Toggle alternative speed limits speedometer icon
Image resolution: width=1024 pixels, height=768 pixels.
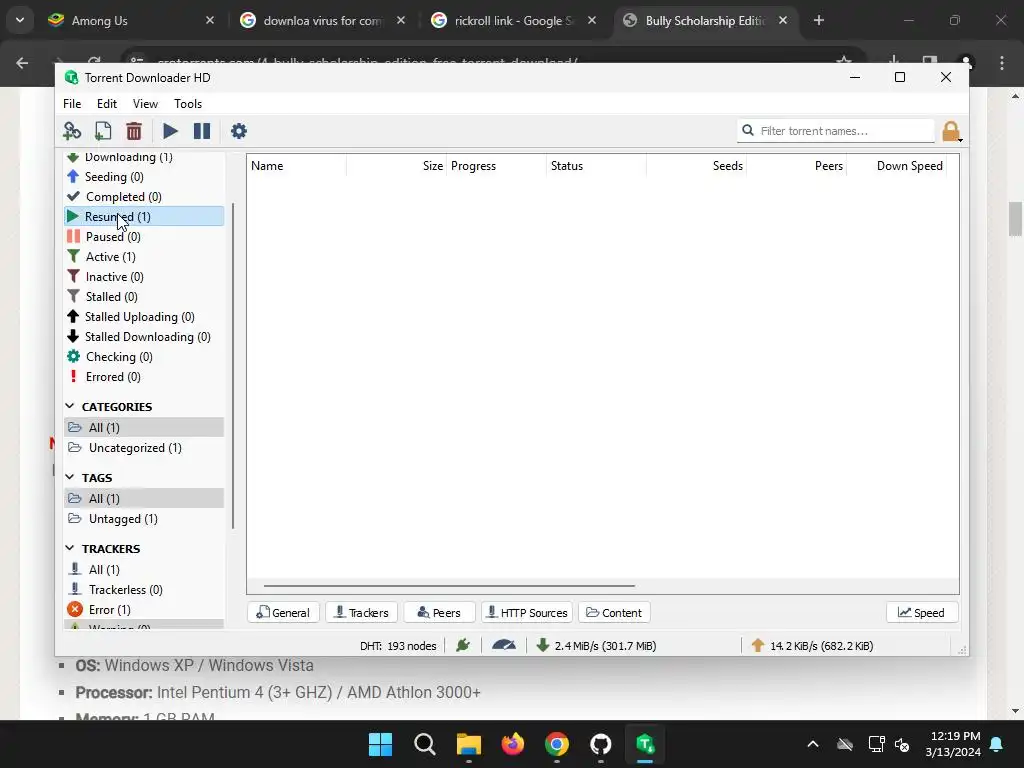(504, 645)
